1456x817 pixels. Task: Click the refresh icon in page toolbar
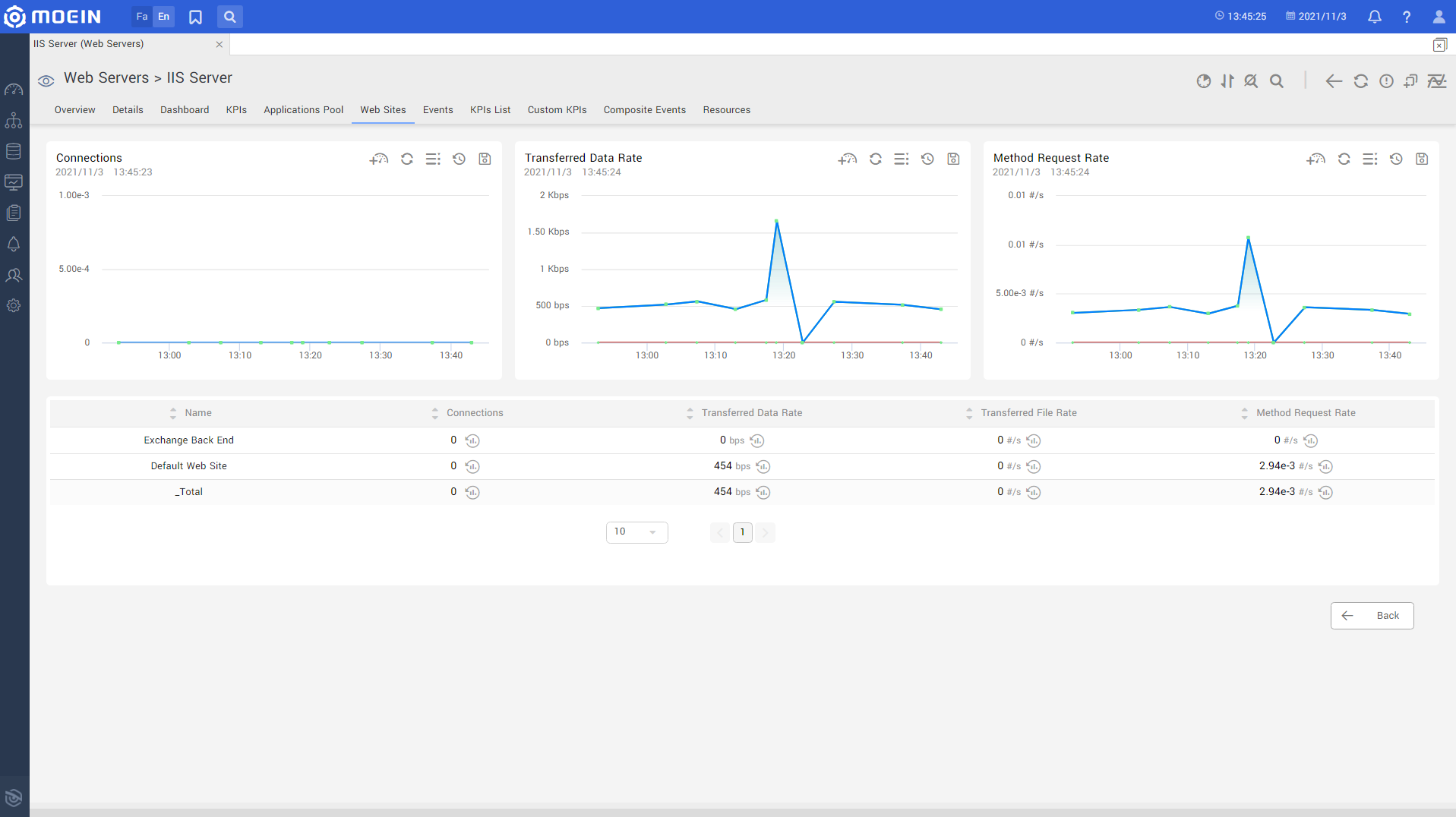(1361, 81)
